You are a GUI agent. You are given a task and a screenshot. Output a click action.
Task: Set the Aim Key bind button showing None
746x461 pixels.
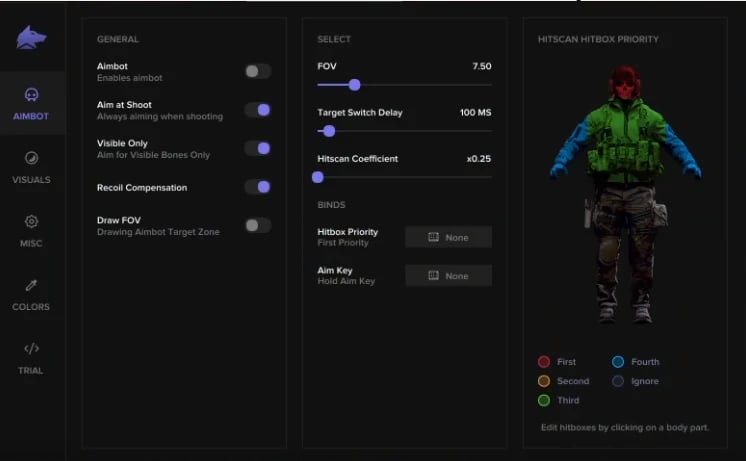(x=448, y=275)
